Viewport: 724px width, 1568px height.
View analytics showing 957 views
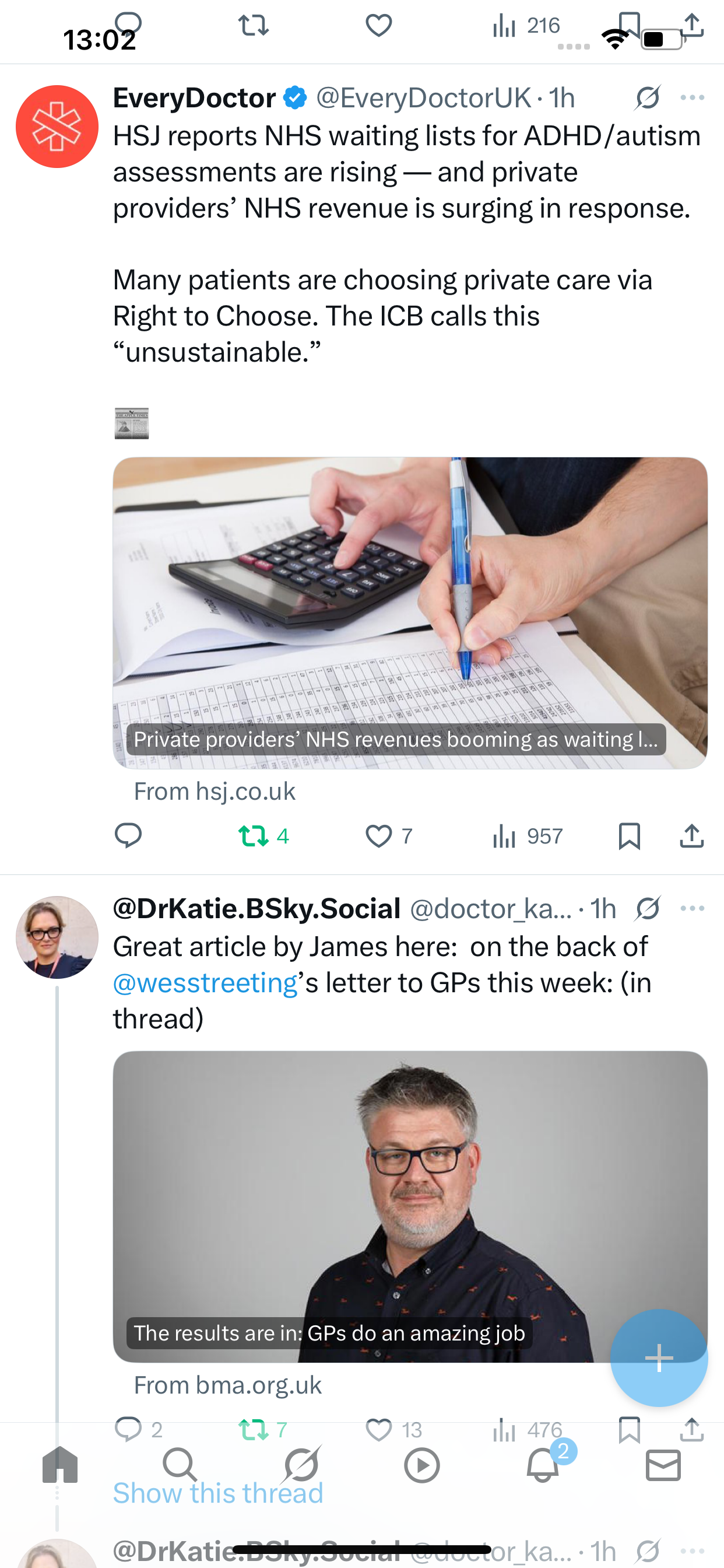pyautogui.click(x=527, y=836)
